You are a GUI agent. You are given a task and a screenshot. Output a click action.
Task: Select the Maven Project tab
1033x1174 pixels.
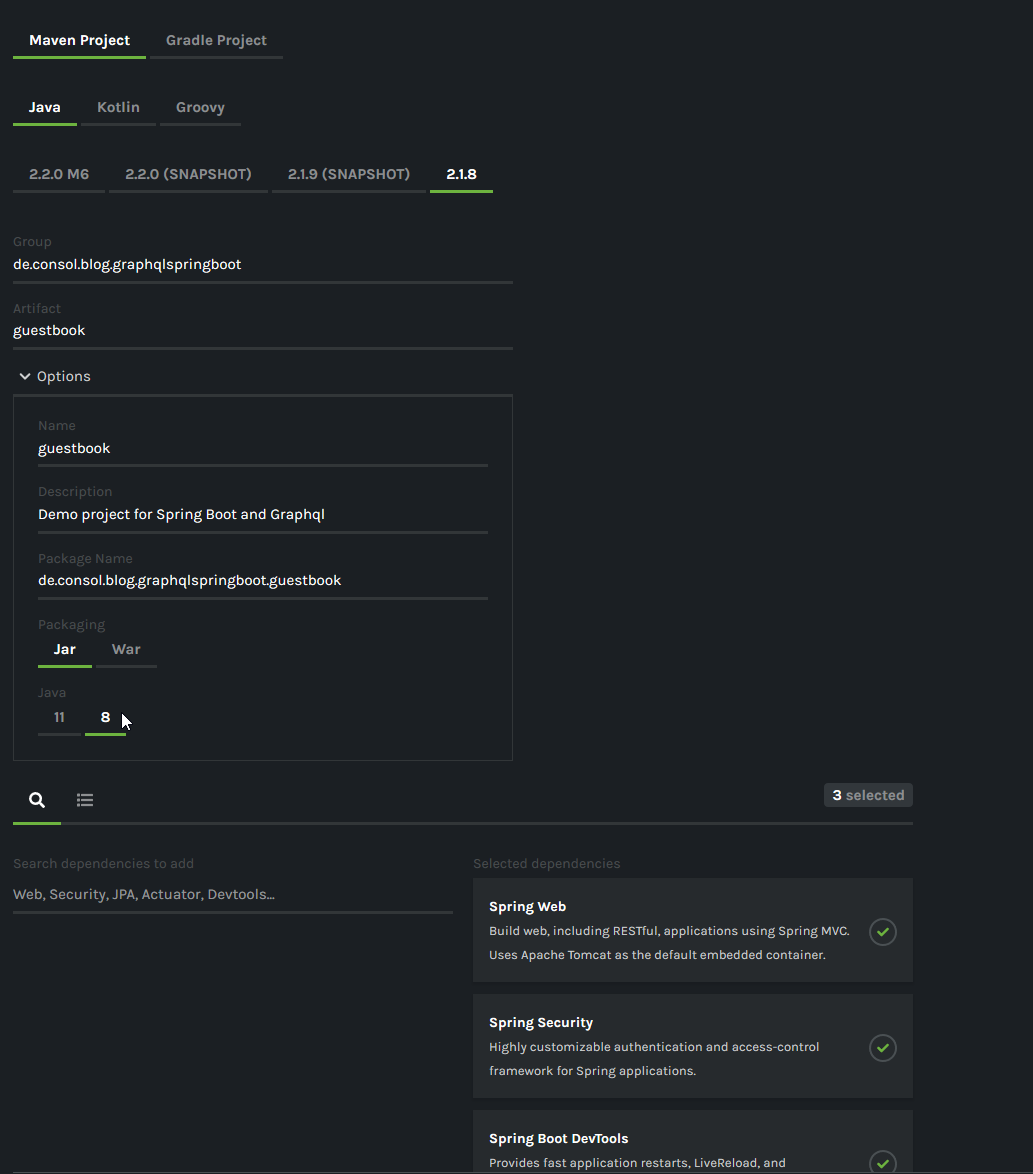point(79,41)
